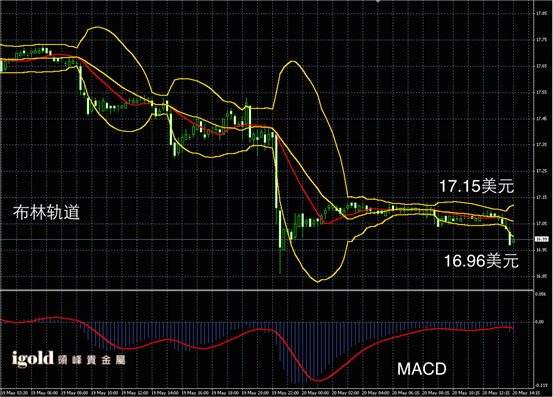Image resolution: width=553 pixels, height=397 pixels.
Task: Select the current price tag on the price axis
Action: point(541,239)
